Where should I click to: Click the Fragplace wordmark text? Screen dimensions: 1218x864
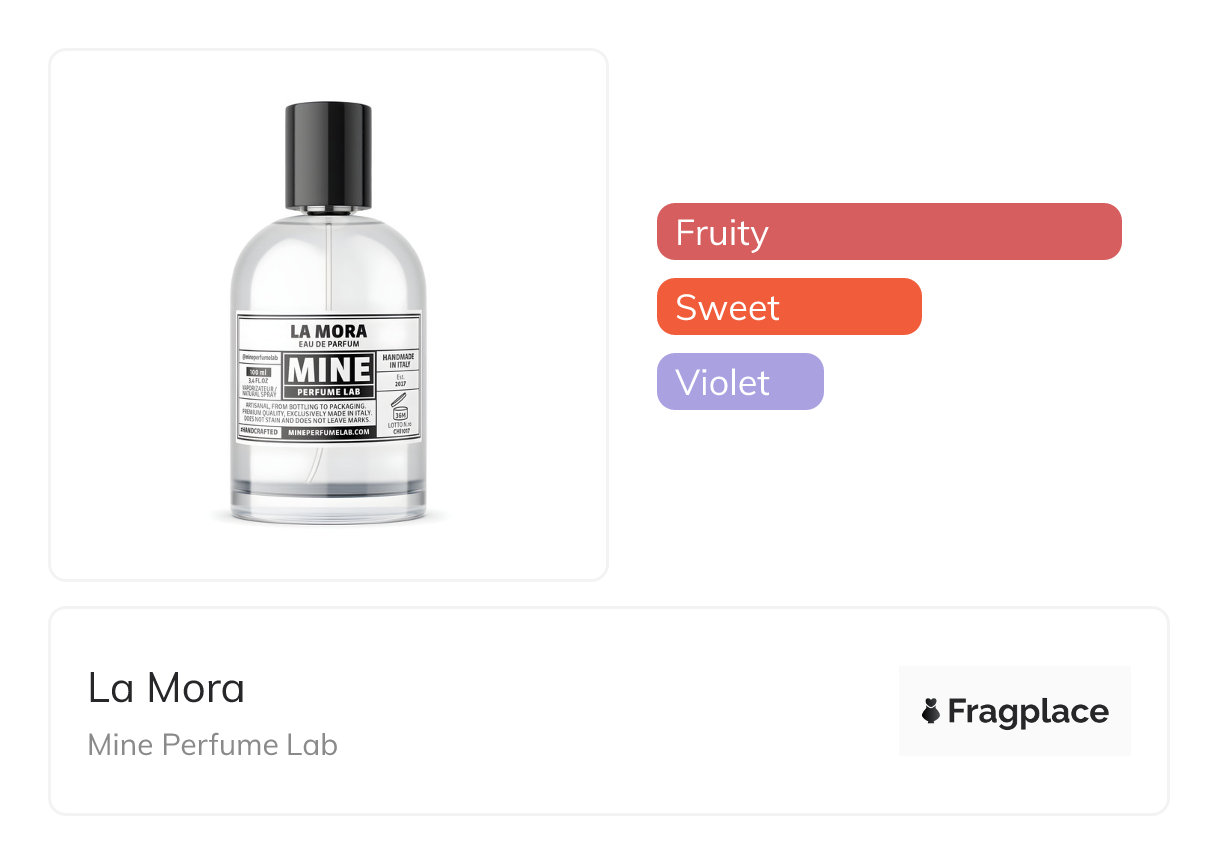pyautogui.click(x=1027, y=711)
